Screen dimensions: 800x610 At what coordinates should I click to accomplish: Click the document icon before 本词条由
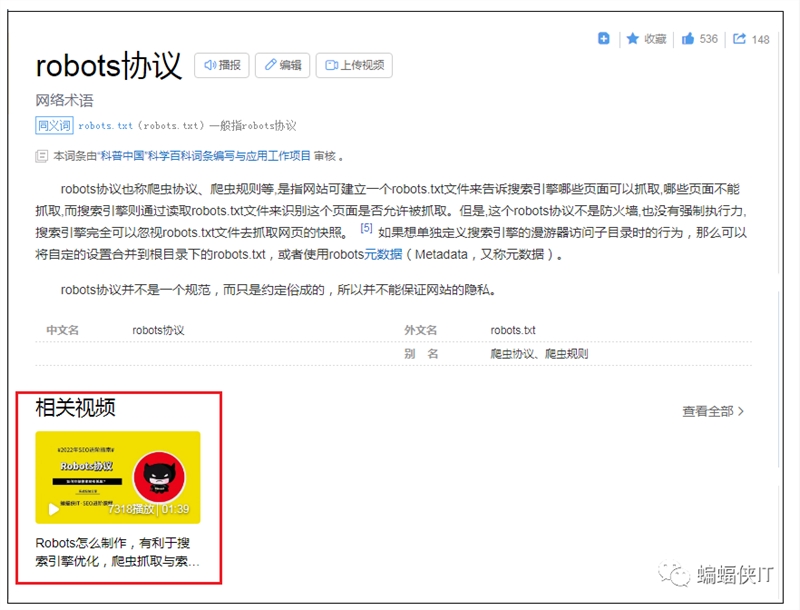[41, 156]
